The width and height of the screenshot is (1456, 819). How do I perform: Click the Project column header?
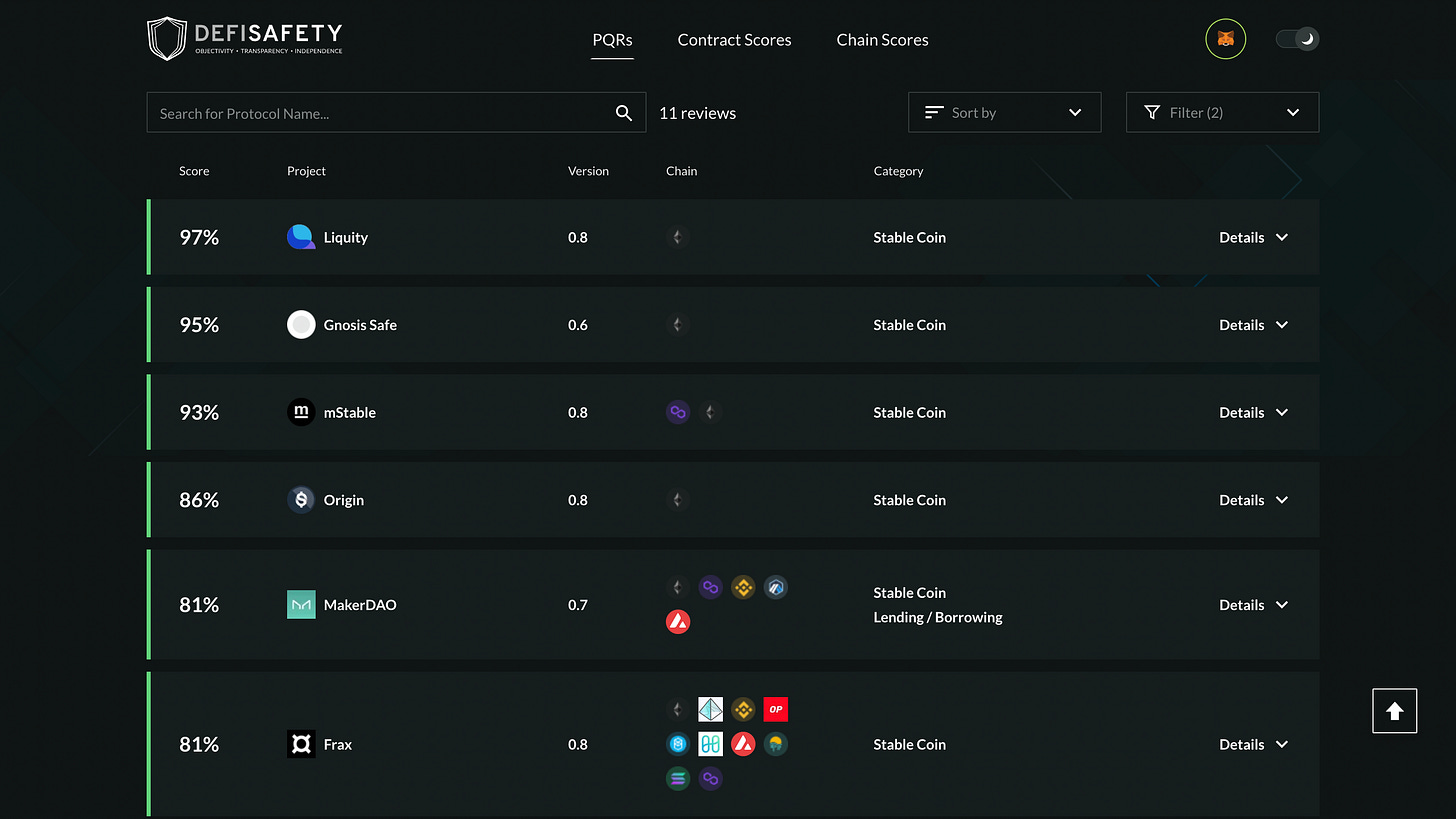point(306,171)
